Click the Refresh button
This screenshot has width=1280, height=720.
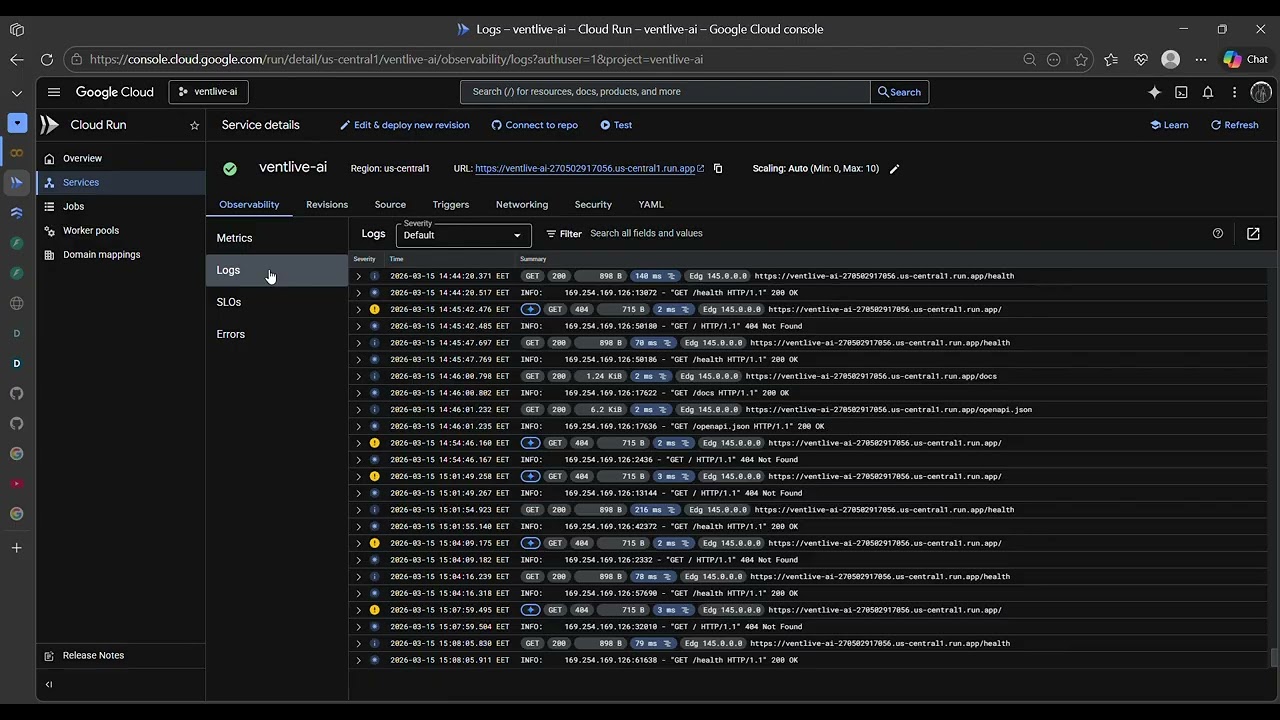point(1234,125)
